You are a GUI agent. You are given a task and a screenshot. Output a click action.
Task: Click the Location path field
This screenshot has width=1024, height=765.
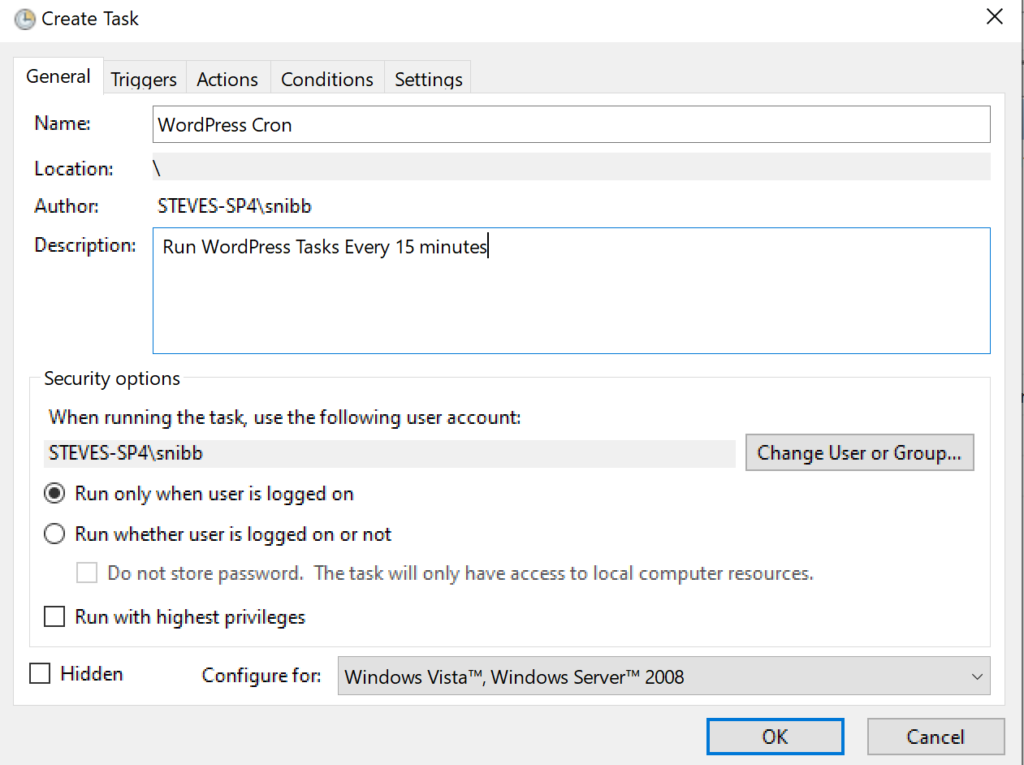click(x=570, y=168)
